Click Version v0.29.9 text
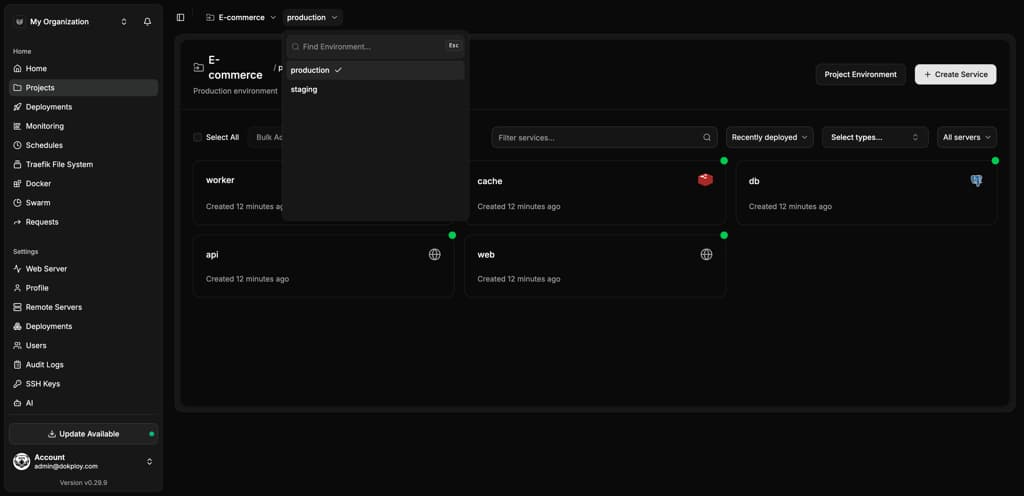This screenshot has width=1024, height=496. click(84, 483)
